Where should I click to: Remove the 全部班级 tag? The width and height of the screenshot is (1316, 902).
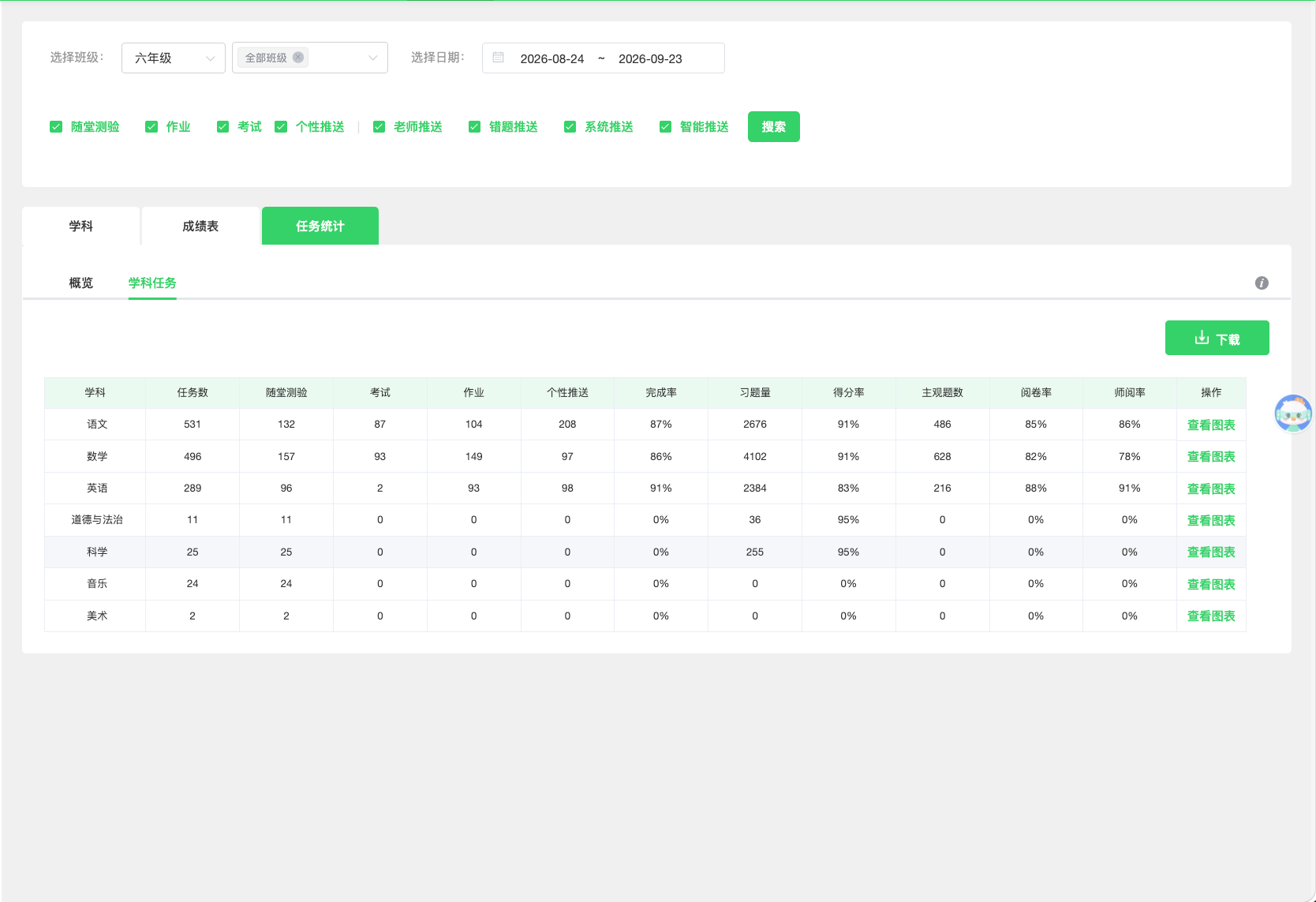[x=298, y=58]
